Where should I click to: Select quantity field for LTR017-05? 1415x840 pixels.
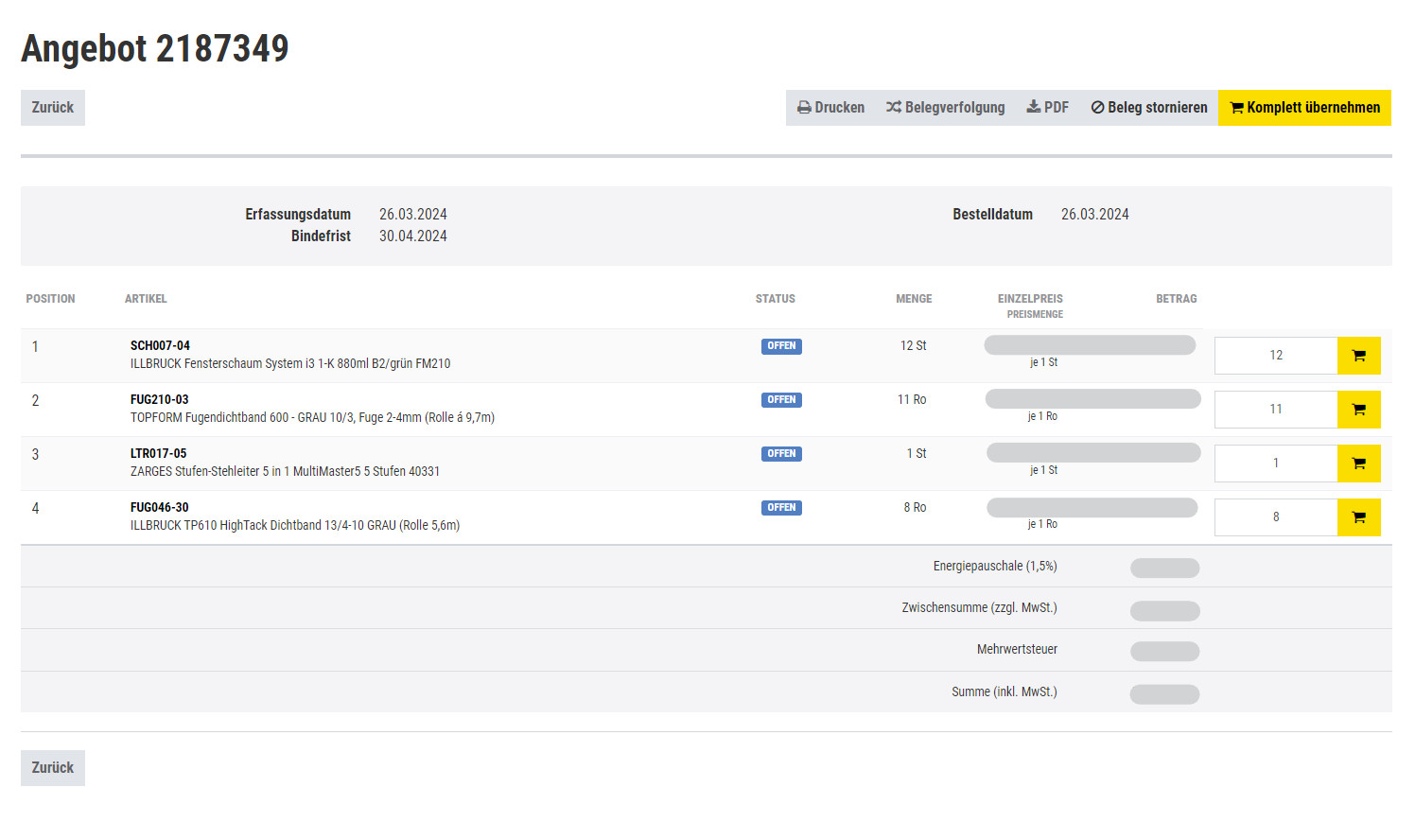[1275, 464]
